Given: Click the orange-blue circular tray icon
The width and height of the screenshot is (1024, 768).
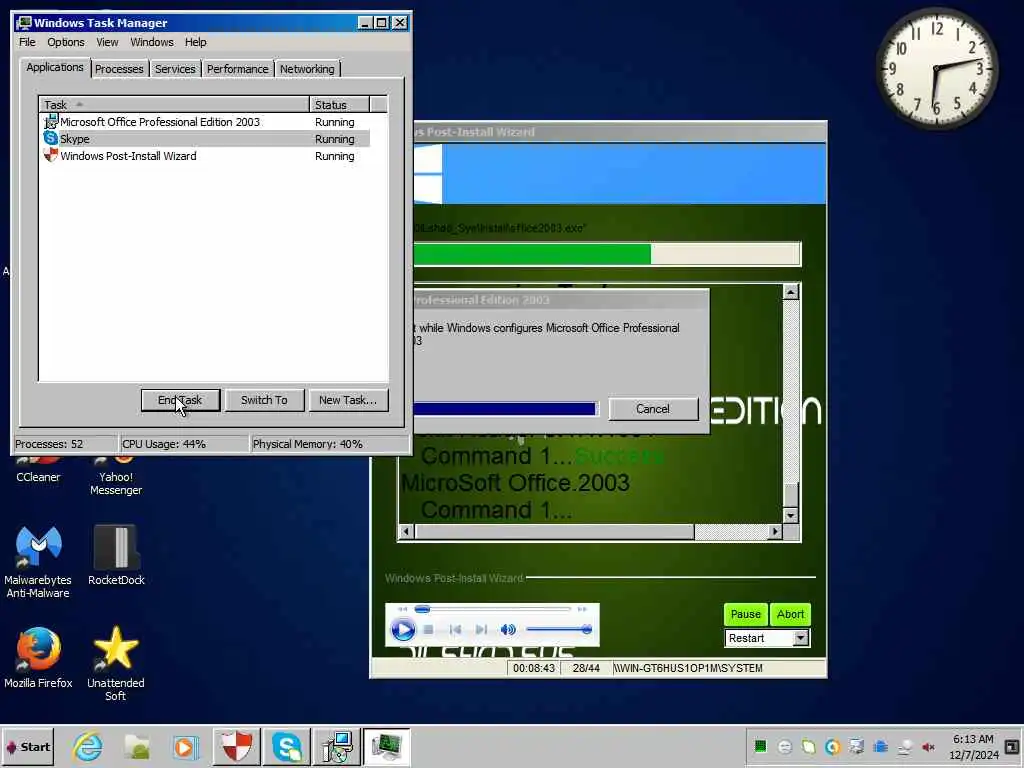Looking at the screenshot, I should point(832,746).
